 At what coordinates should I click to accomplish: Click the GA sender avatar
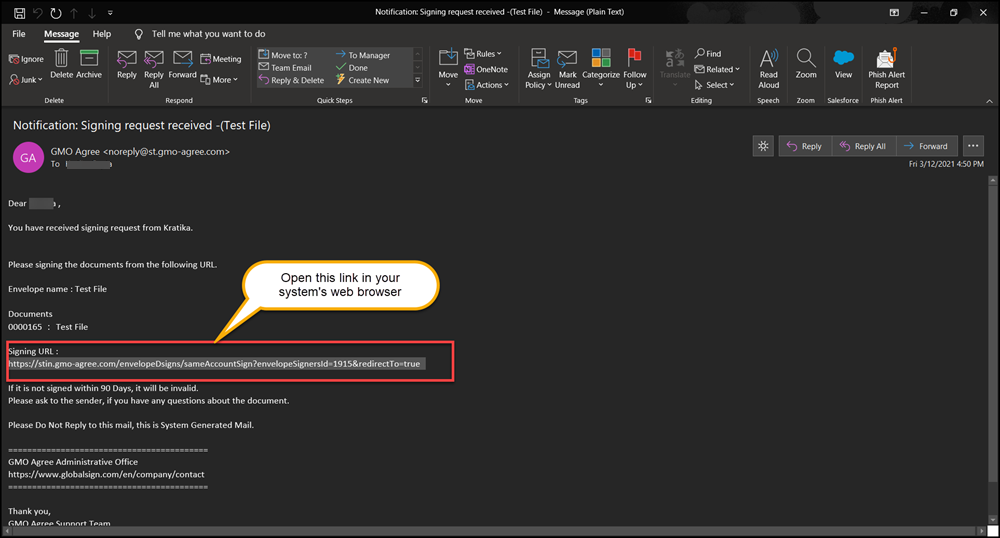pyautogui.click(x=28, y=158)
